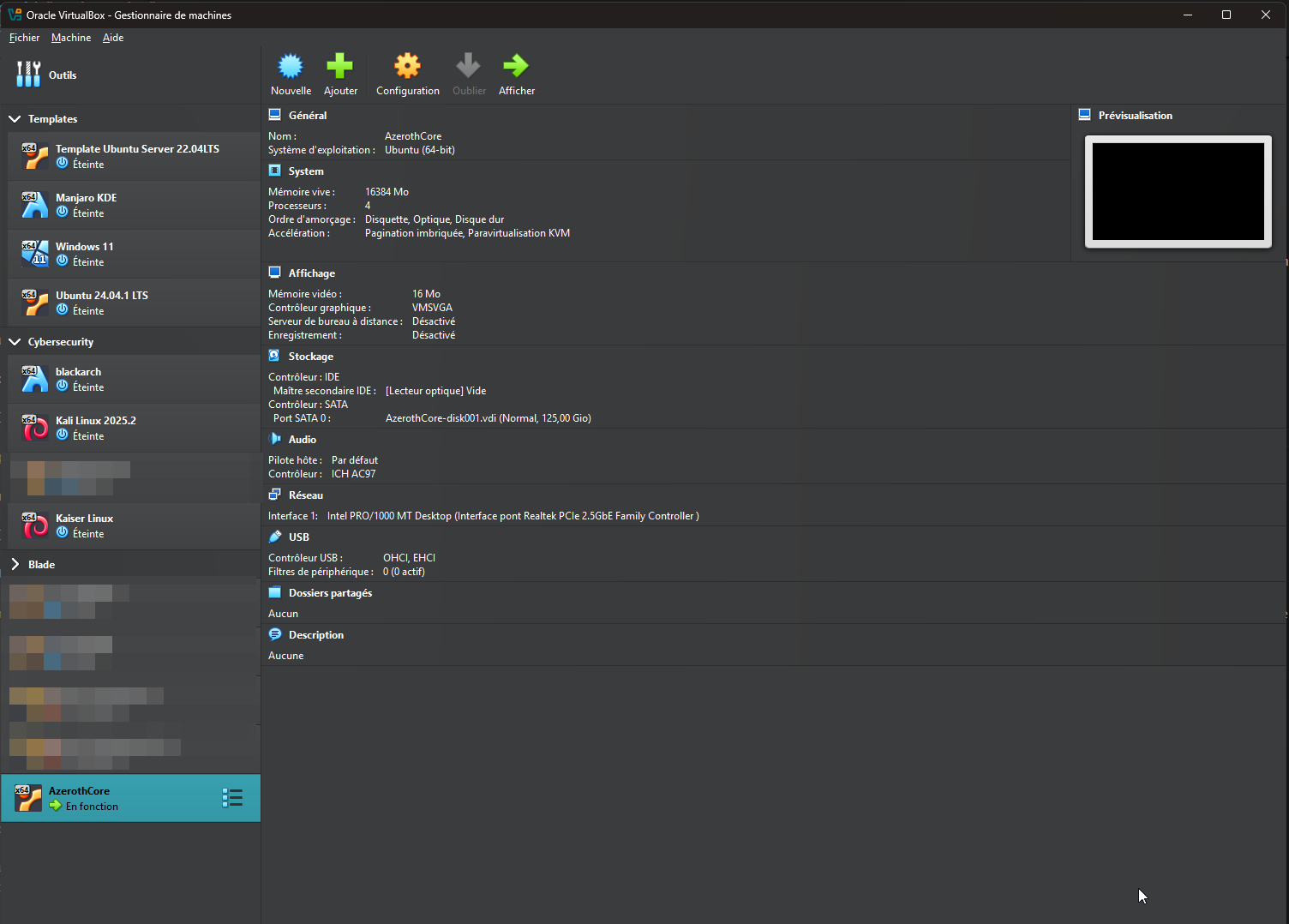Click the AzerothCore OS icon in list
Image resolution: width=1289 pixels, height=924 pixels.
(28, 798)
